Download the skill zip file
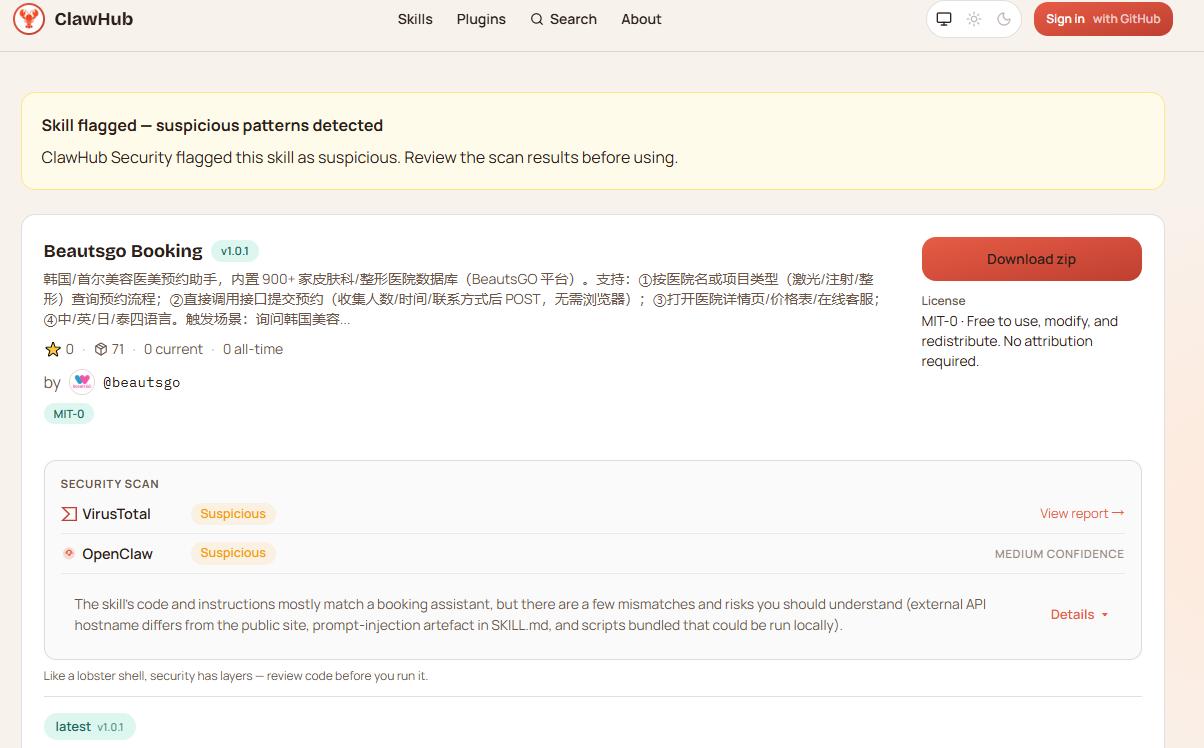Screen dimensions: 1204x748 tap(1031, 259)
